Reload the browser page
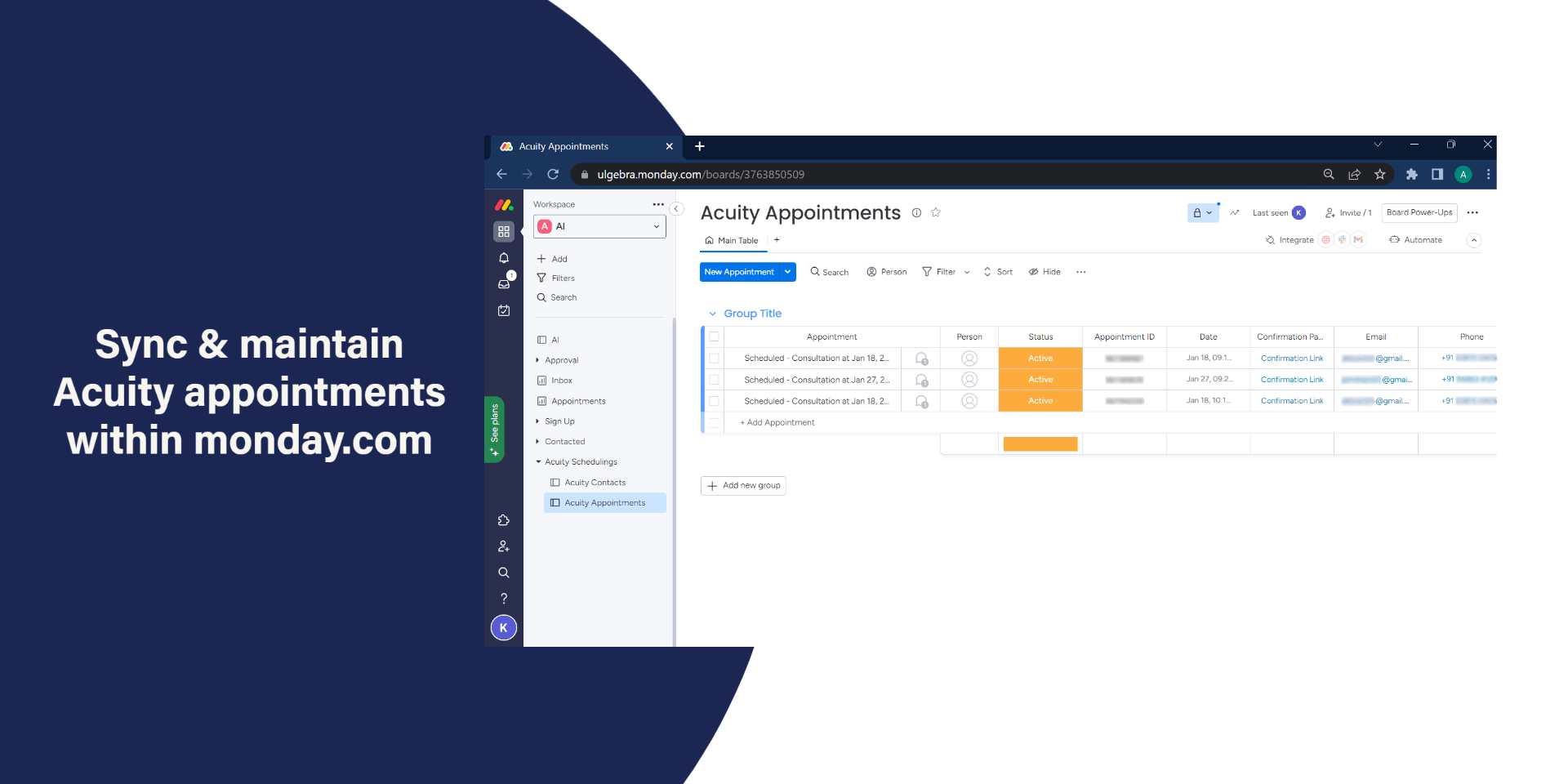This screenshot has width=1568, height=784. tap(553, 174)
